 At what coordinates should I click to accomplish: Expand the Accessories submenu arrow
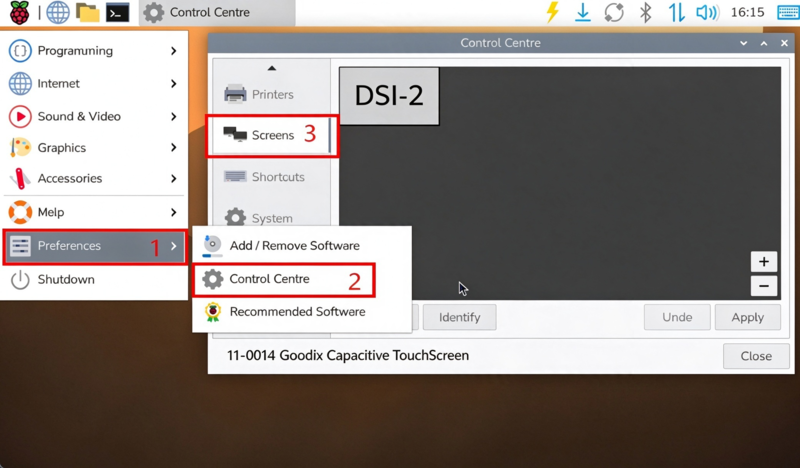tap(174, 179)
